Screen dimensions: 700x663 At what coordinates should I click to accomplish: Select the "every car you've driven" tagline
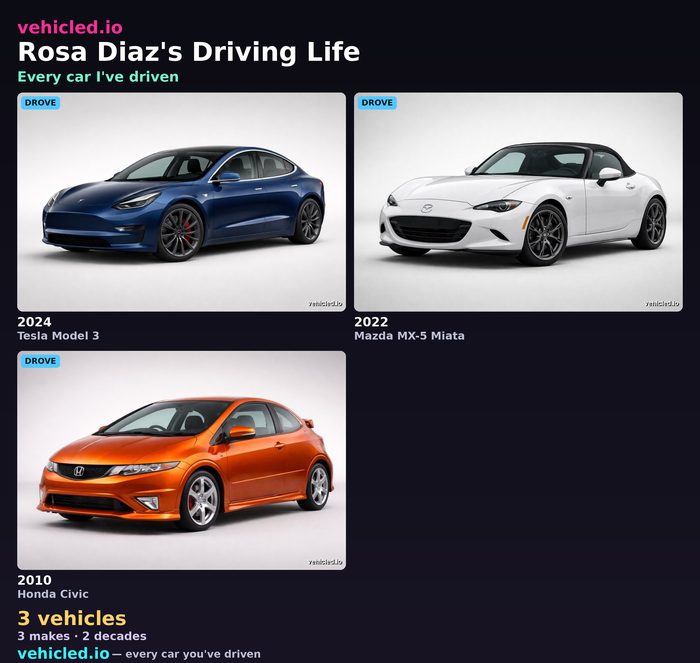193,654
